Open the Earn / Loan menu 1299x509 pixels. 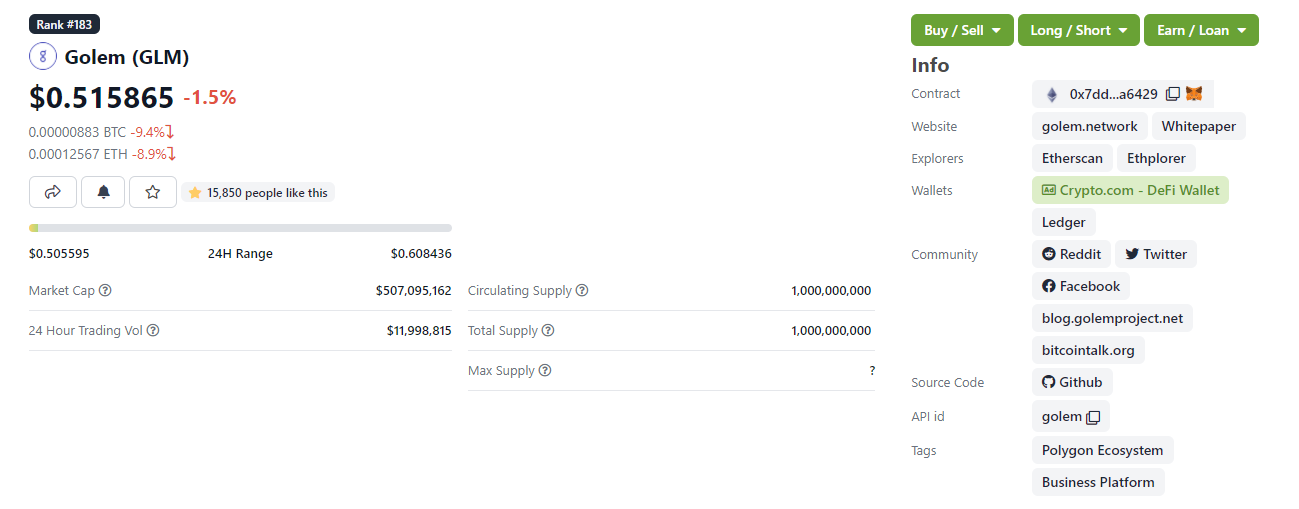point(1201,30)
